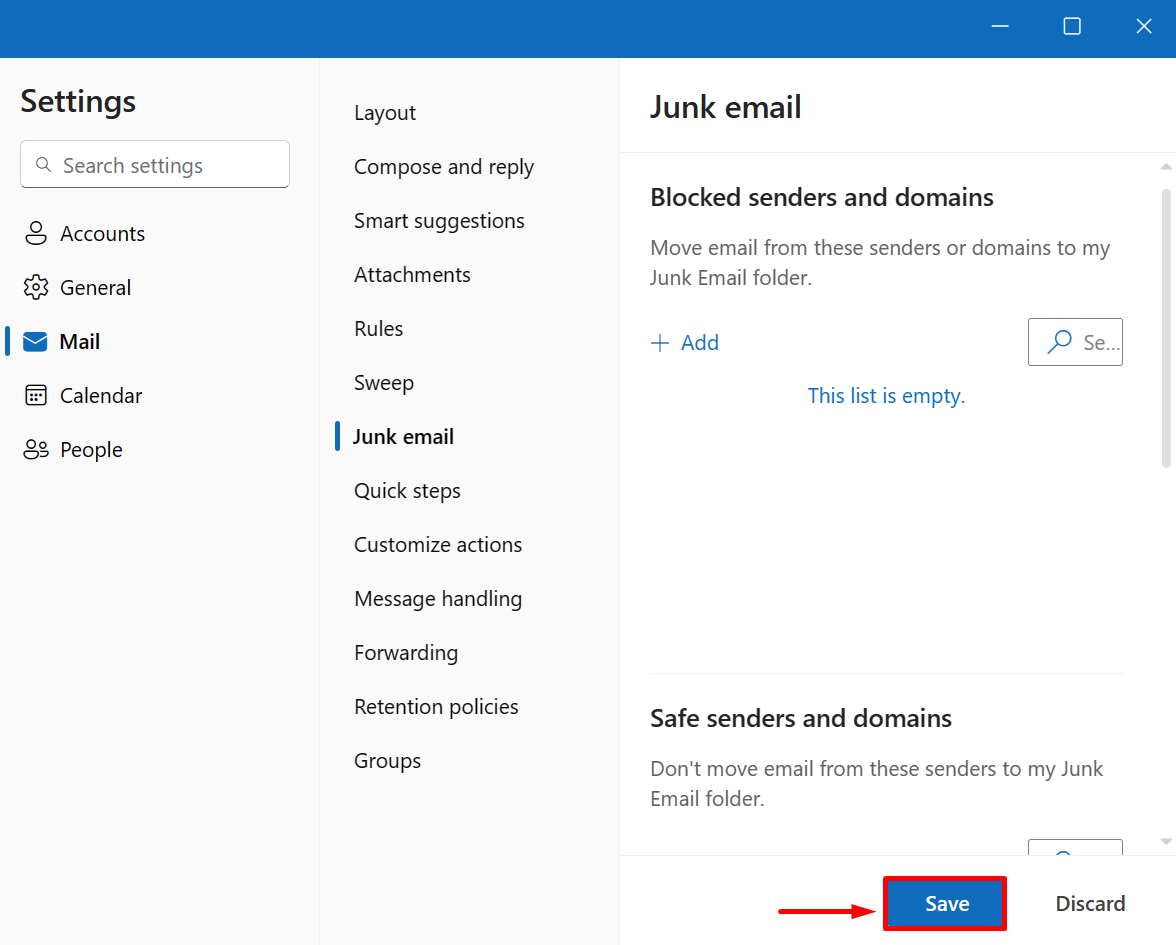Minimize the settings window
This screenshot has width=1176, height=945.
click(1000, 26)
